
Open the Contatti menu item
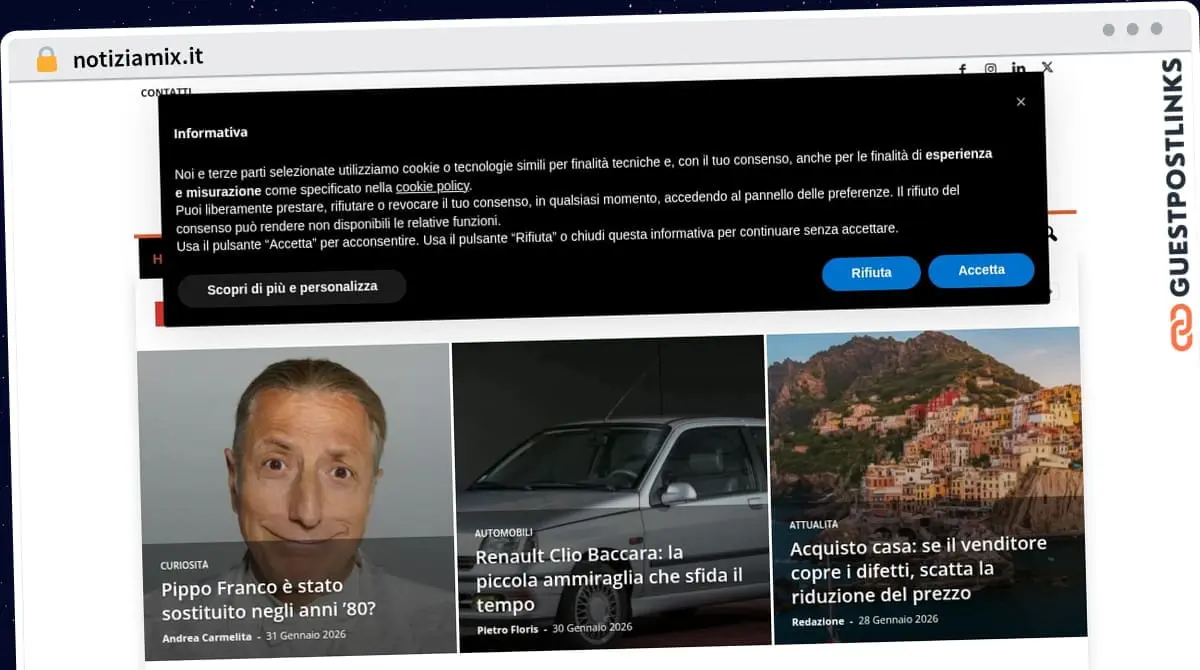coord(166,92)
